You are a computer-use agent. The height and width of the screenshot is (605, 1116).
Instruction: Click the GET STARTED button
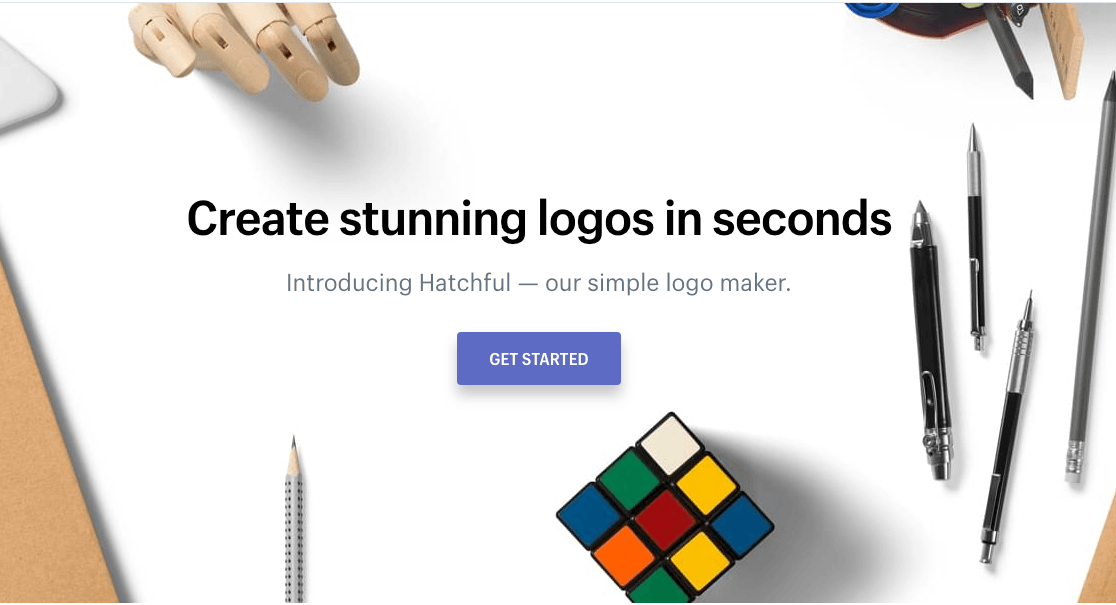[x=539, y=359]
